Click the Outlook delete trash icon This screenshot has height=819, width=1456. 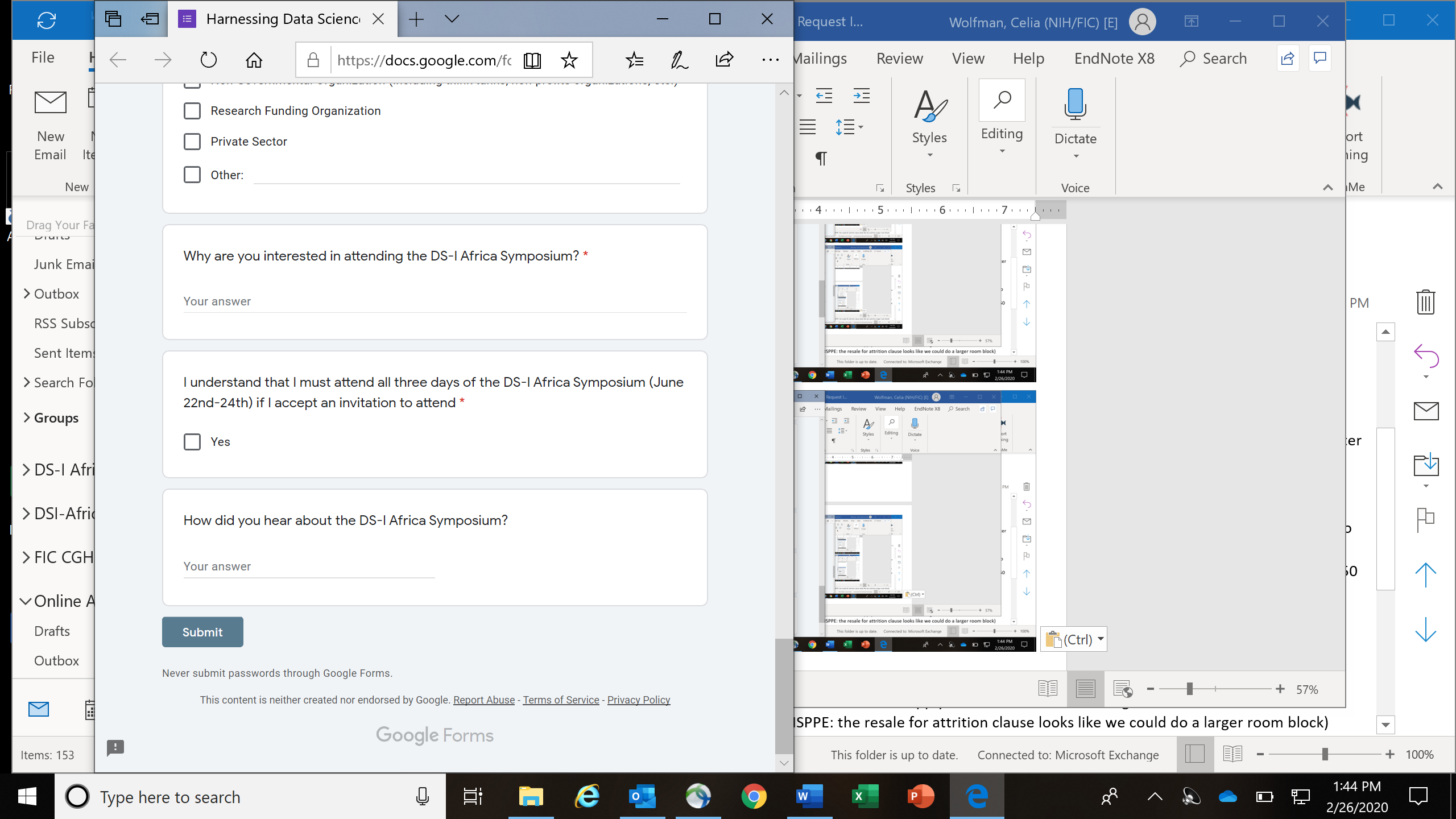tap(1425, 302)
